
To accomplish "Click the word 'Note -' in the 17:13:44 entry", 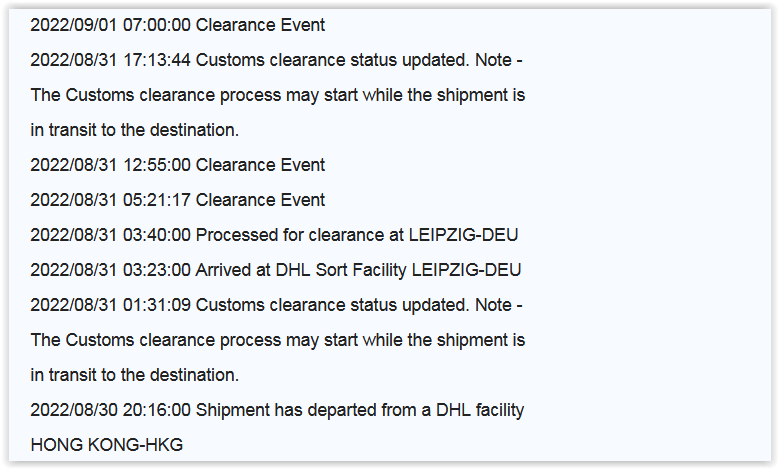I will pyautogui.click(x=499, y=60).
